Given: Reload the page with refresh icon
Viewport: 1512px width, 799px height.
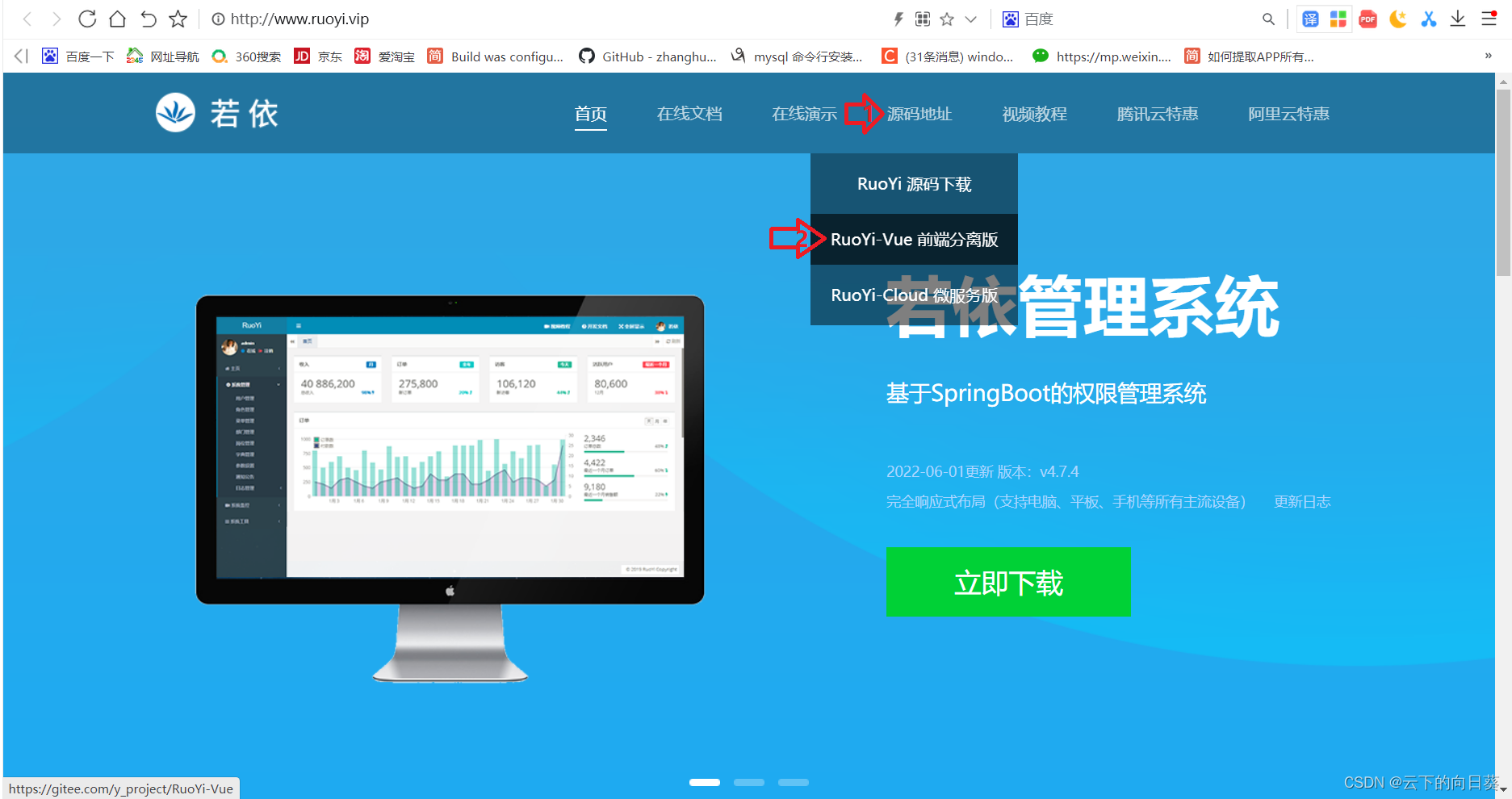Looking at the screenshot, I should click(87, 19).
